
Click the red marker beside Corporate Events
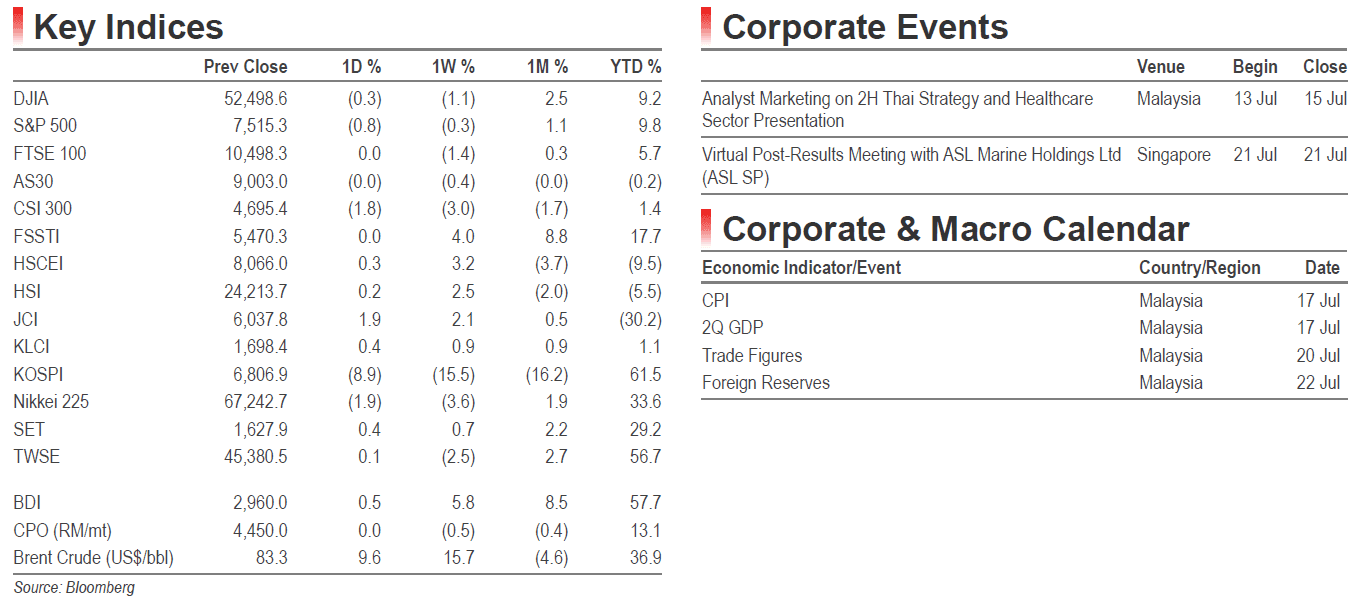click(706, 26)
